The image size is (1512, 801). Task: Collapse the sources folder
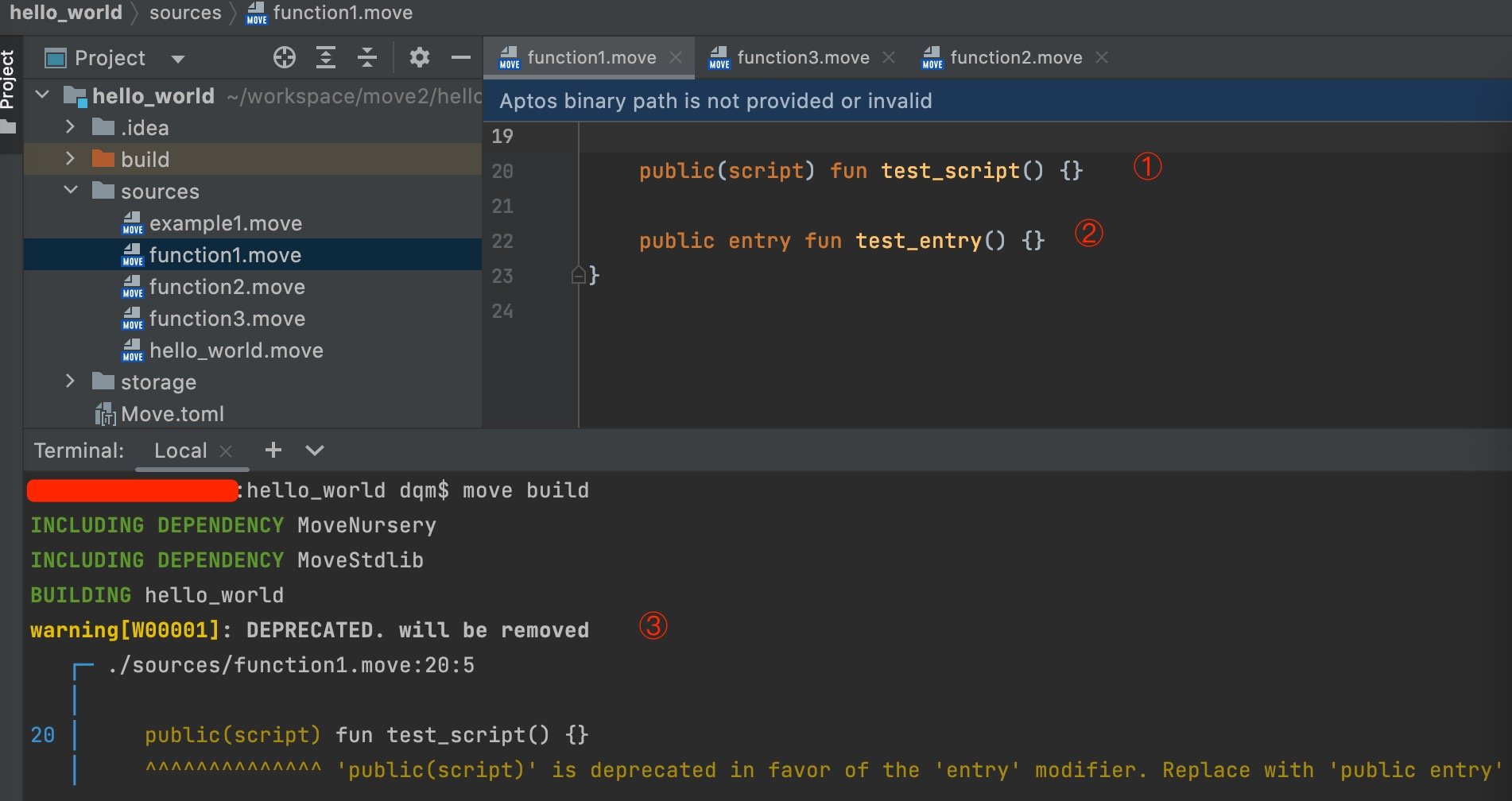click(71, 191)
